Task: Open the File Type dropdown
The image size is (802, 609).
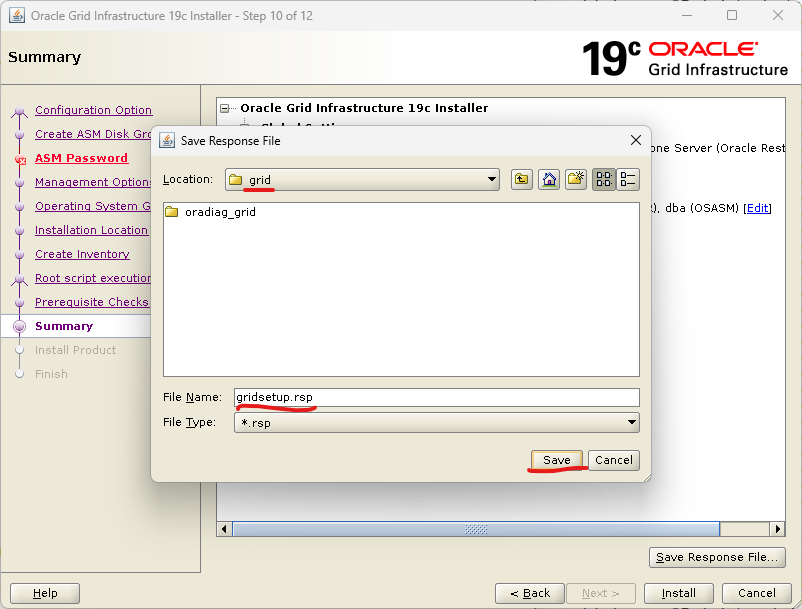Action: click(x=630, y=423)
